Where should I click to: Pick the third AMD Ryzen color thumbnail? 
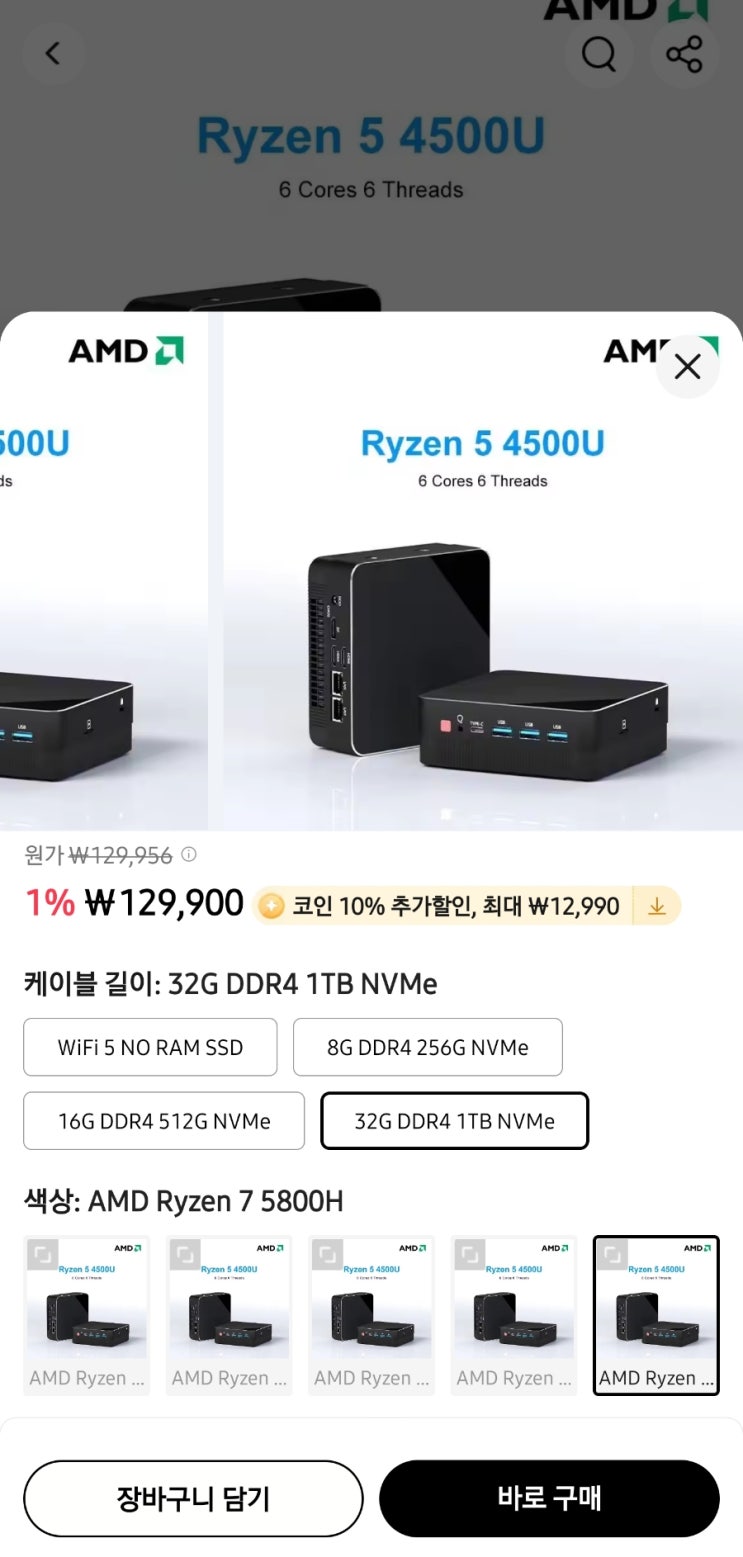click(x=372, y=1315)
